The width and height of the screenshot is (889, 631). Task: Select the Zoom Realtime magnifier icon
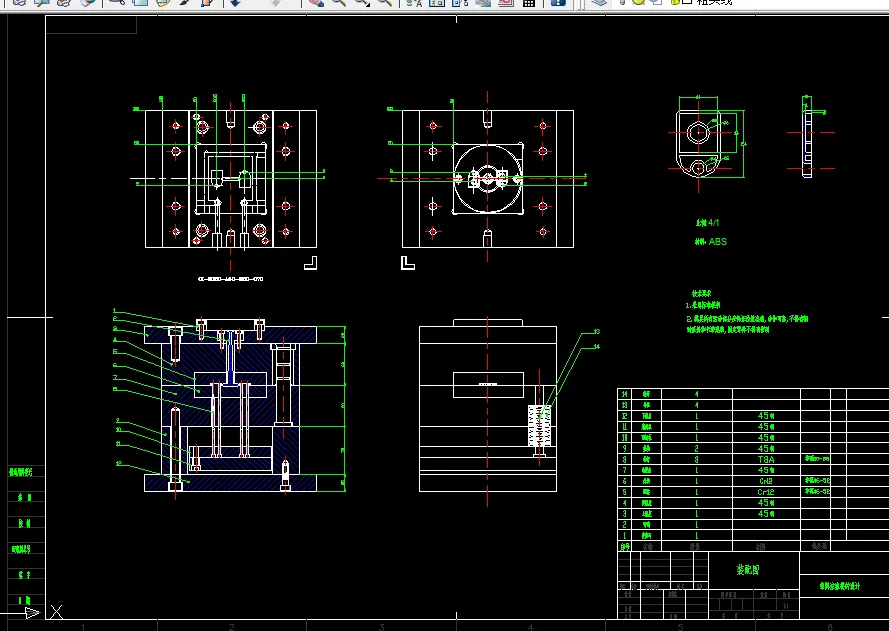click(x=338, y=2)
